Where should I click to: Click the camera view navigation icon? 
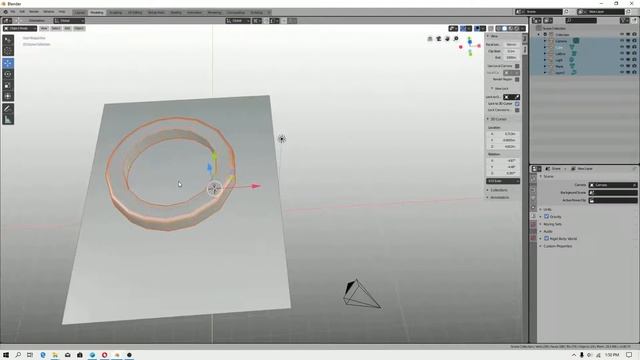tap(439, 39)
